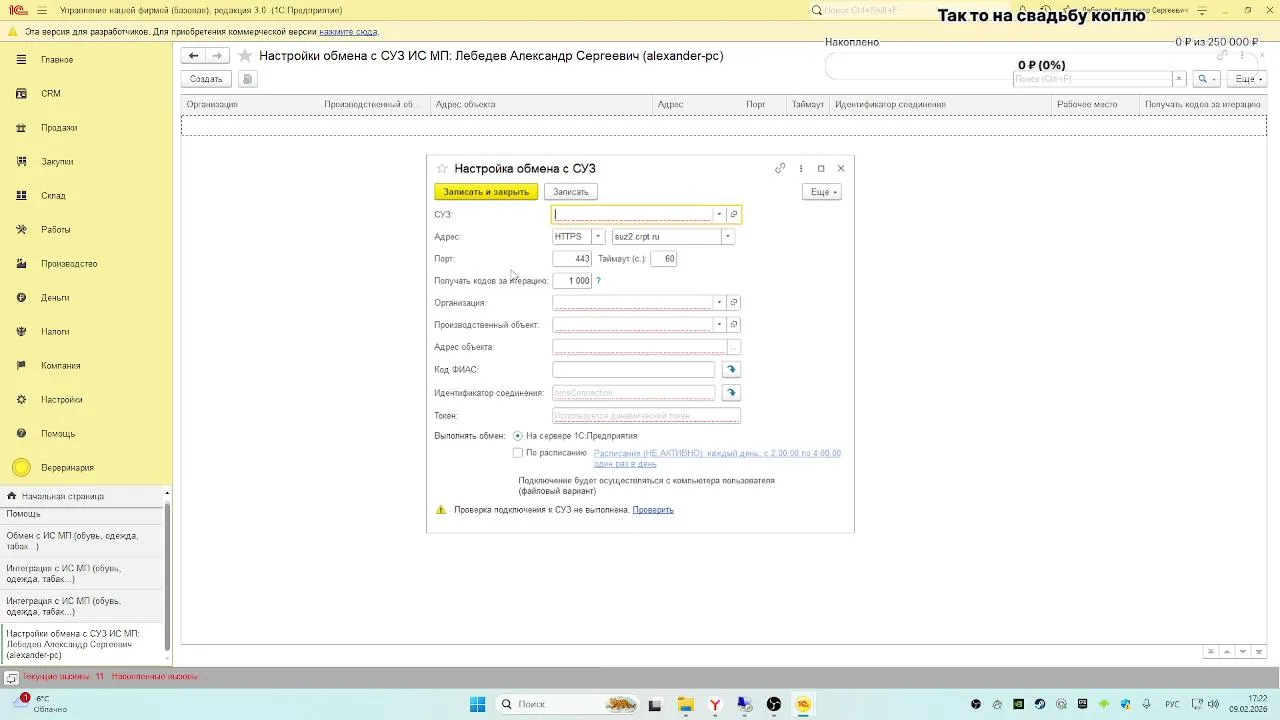Switch to the Начальная страница tab
The image size is (1280, 720).
83,496
